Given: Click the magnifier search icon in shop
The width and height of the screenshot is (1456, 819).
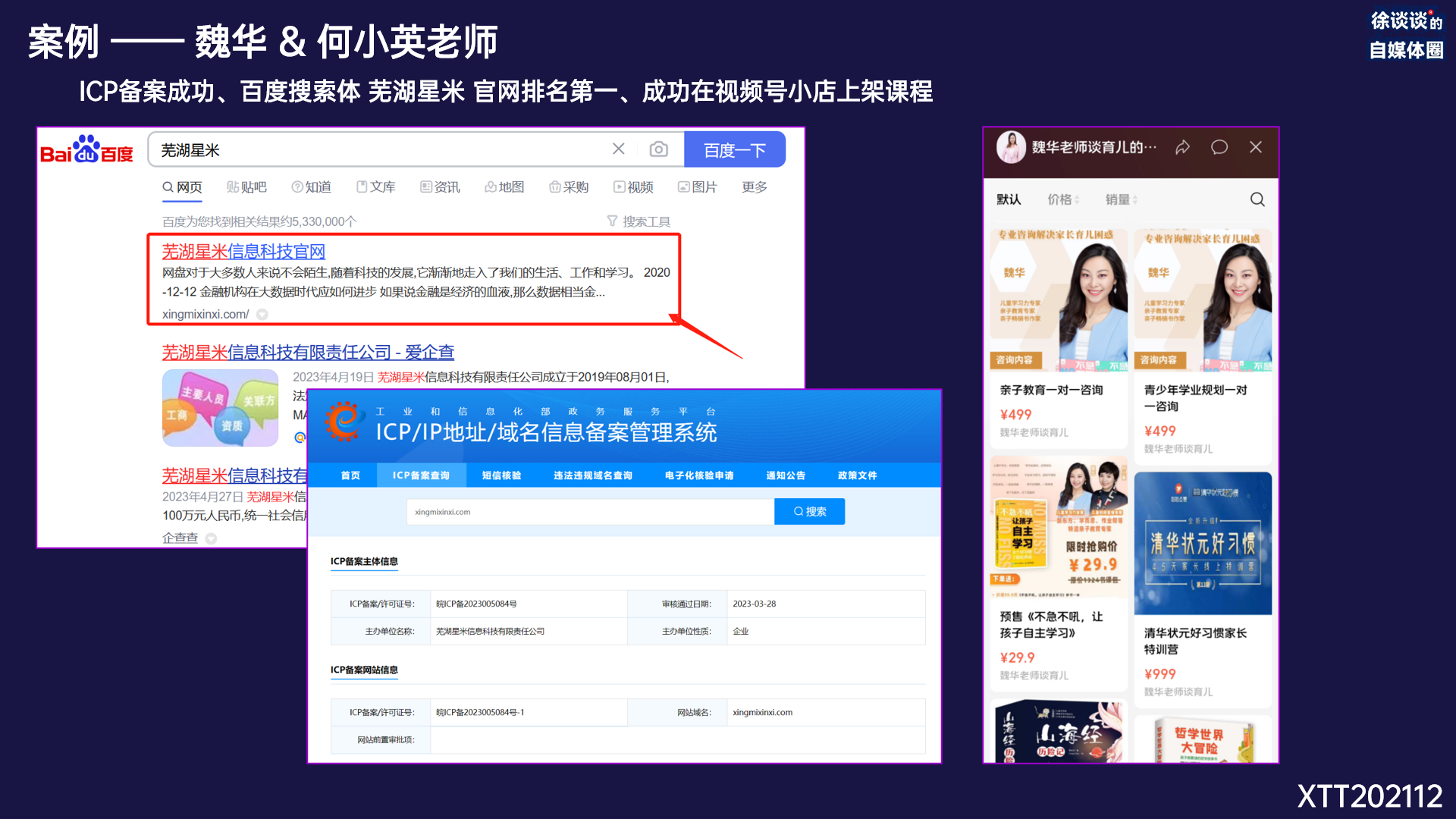Looking at the screenshot, I should click(1257, 199).
